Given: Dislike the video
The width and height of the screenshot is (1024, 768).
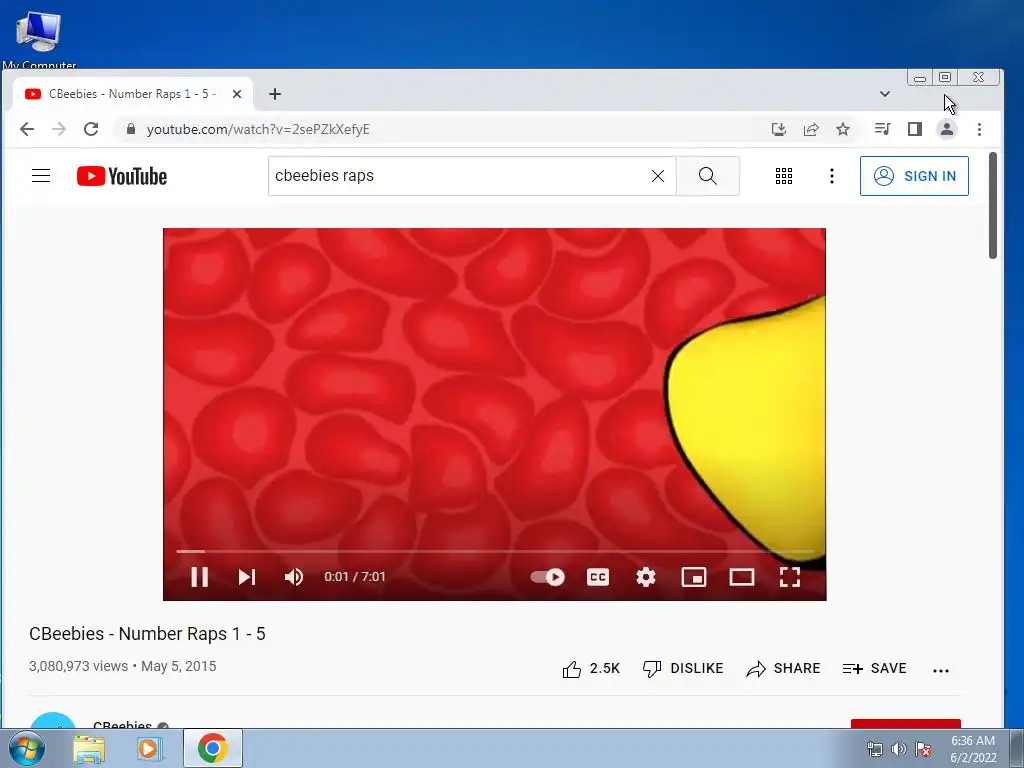Looking at the screenshot, I should (683, 669).
